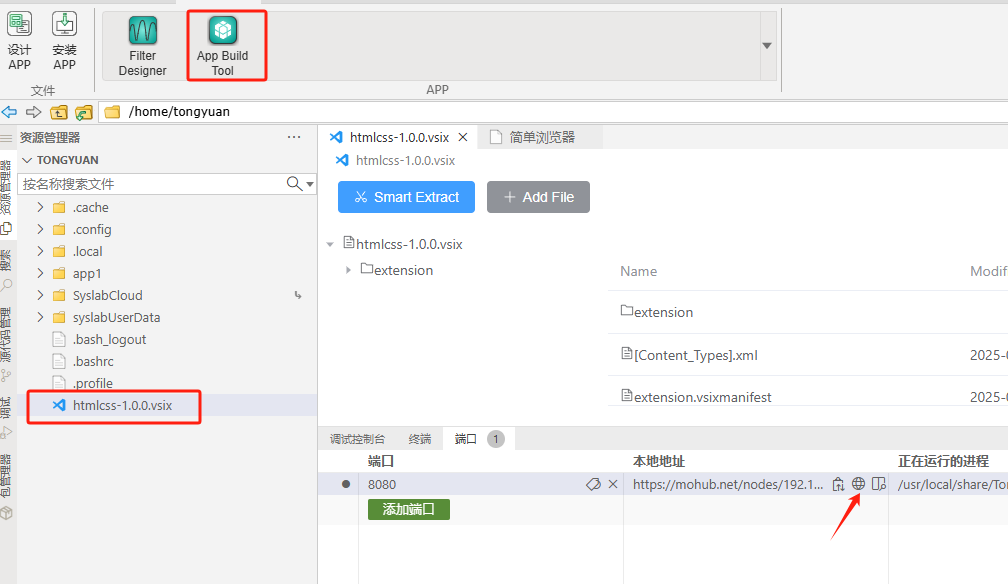This screenshot has height=584, width=1008.
Task: Go up to parent folder
Action: click(58, 113)
